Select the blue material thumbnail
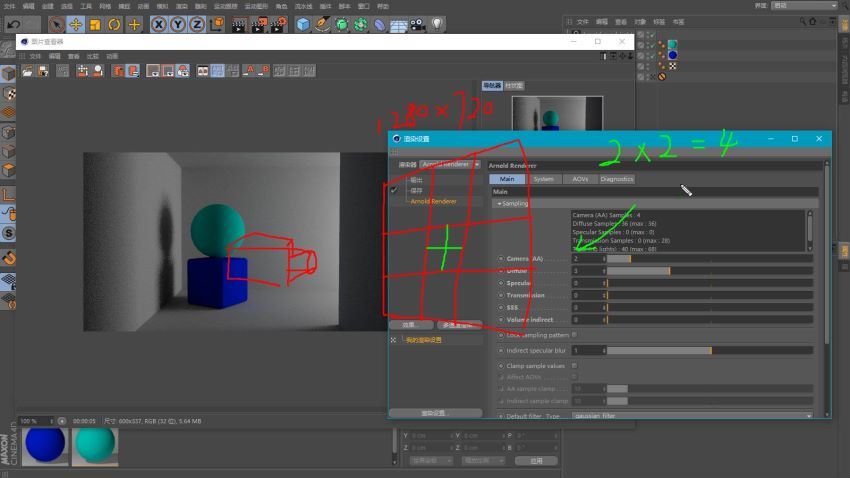 click(x=45, y=446)
